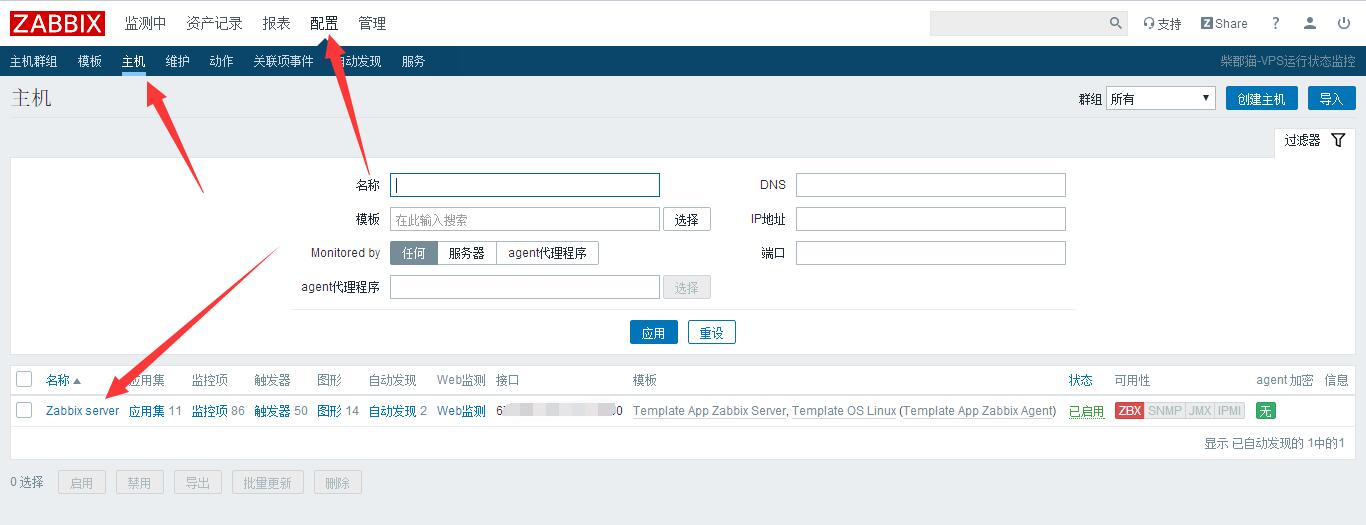
Task: Open the user profile icon
Action: click(x=1310, y=23)
